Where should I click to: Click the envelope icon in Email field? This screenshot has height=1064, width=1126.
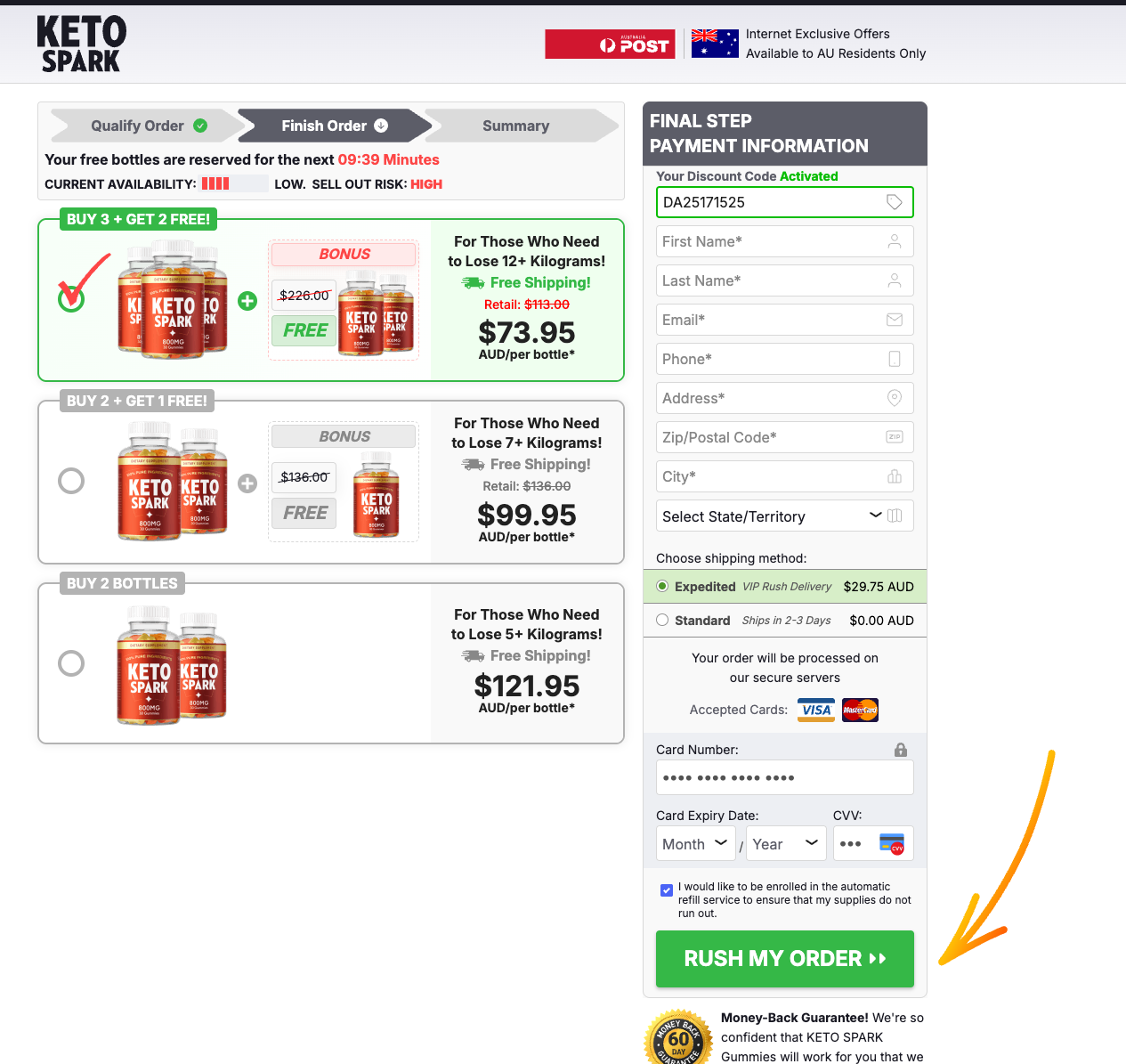[895, 320]
